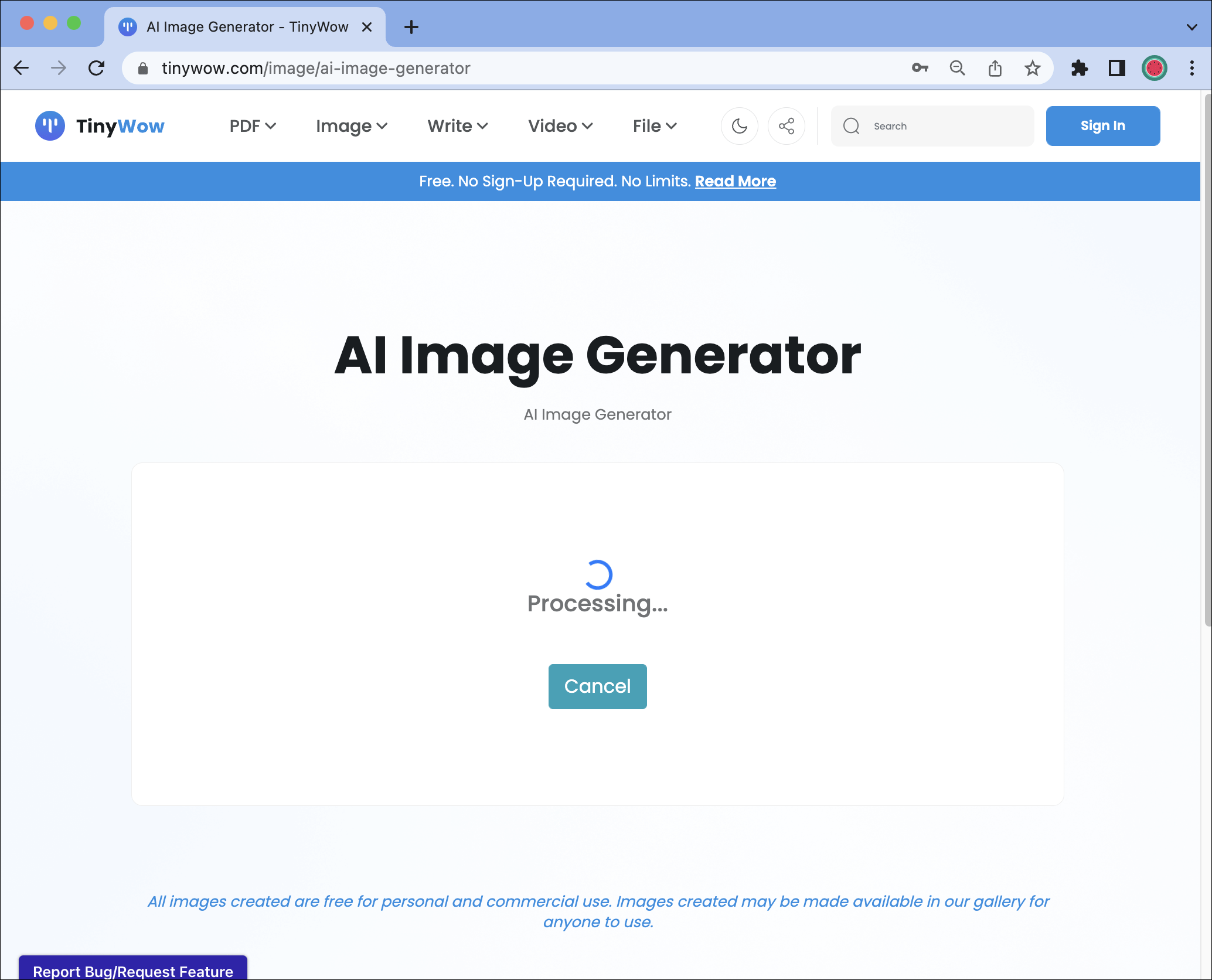Open the zoom-out icon in address bar
Image resolution: width=1212 pixels, height=980 pixels.
[x=957, y=68]
